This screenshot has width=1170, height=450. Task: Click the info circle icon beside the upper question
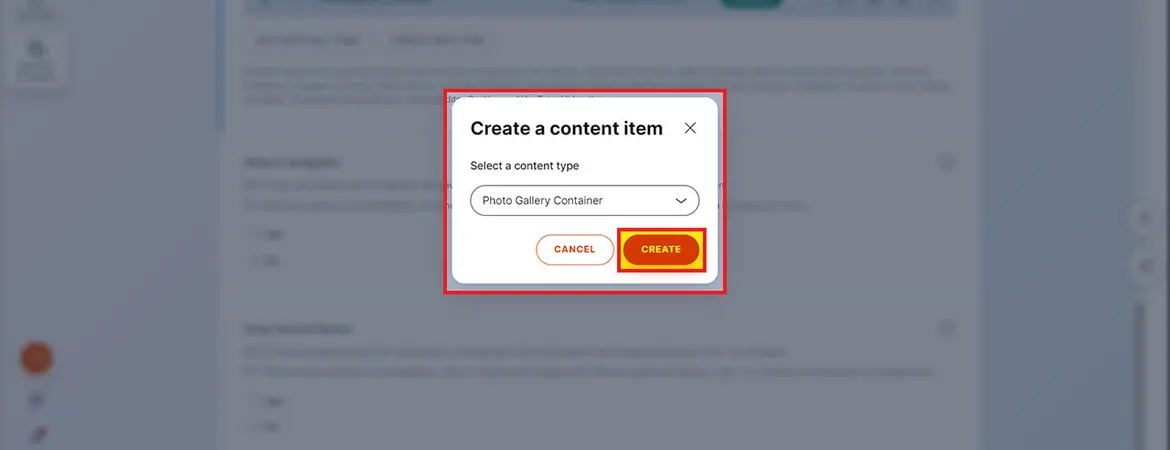946,162
